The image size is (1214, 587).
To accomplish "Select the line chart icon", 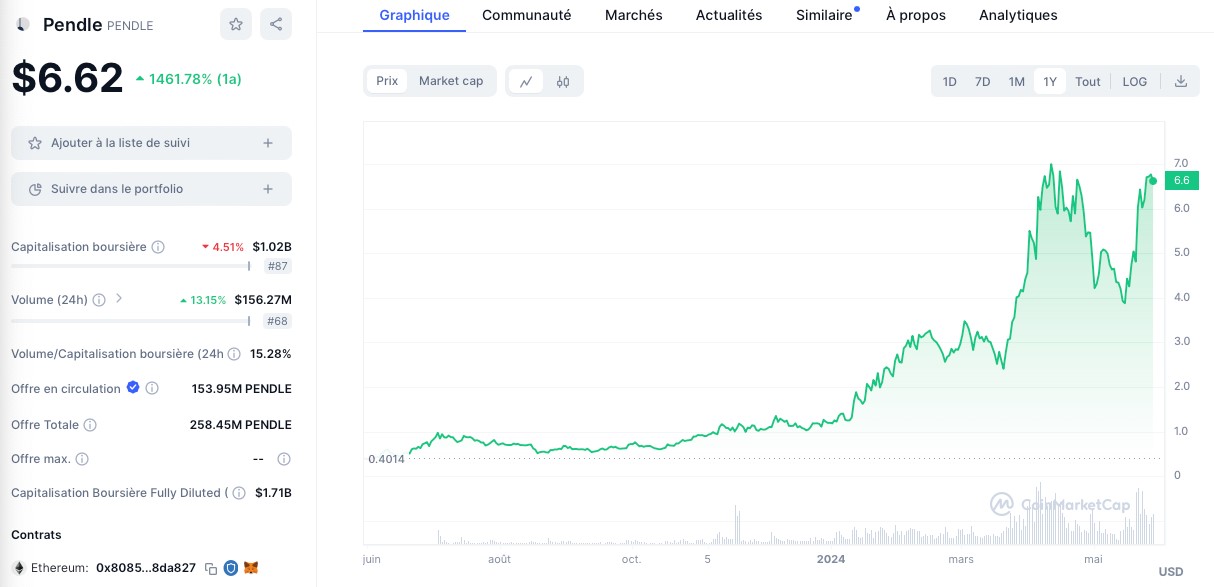I will click(526, 81).
